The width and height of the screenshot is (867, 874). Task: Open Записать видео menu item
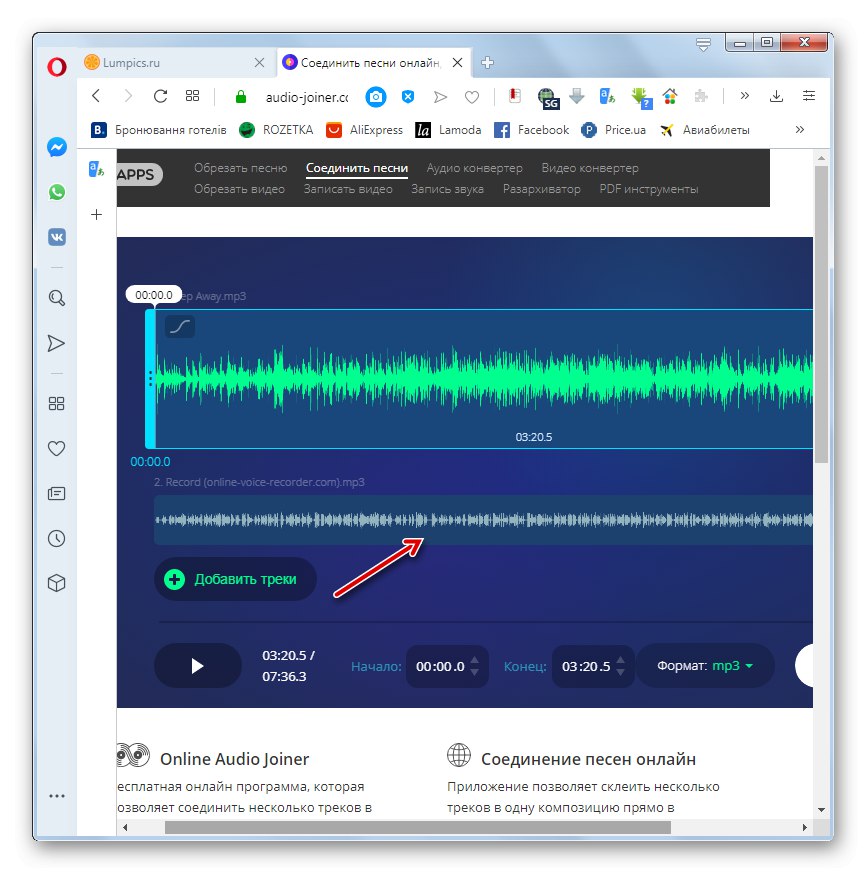[348, 189]
